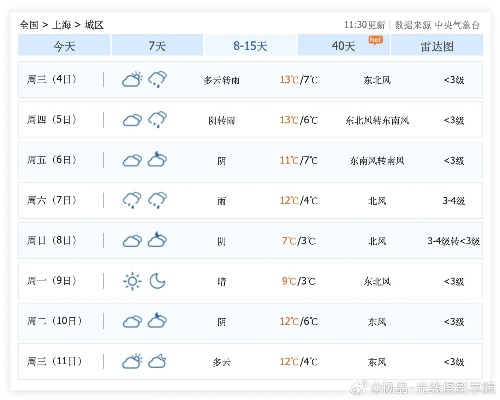
Task: Click the night rain icon for 周四 5日
Action: (157, 120)
